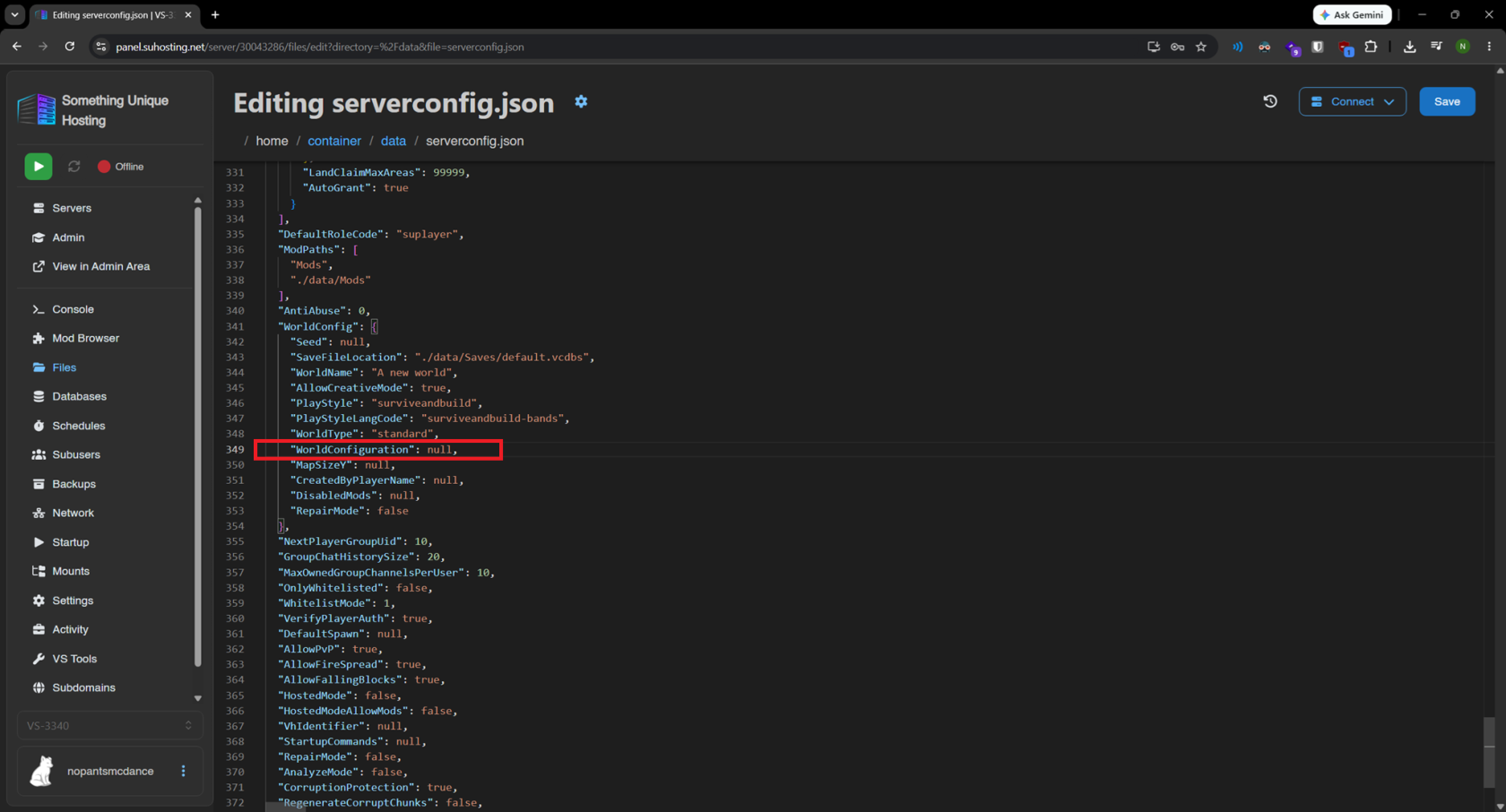This screenshot has height=812, width=1506.
Task: Start the server with the green play button
Action: coord(38,167)
